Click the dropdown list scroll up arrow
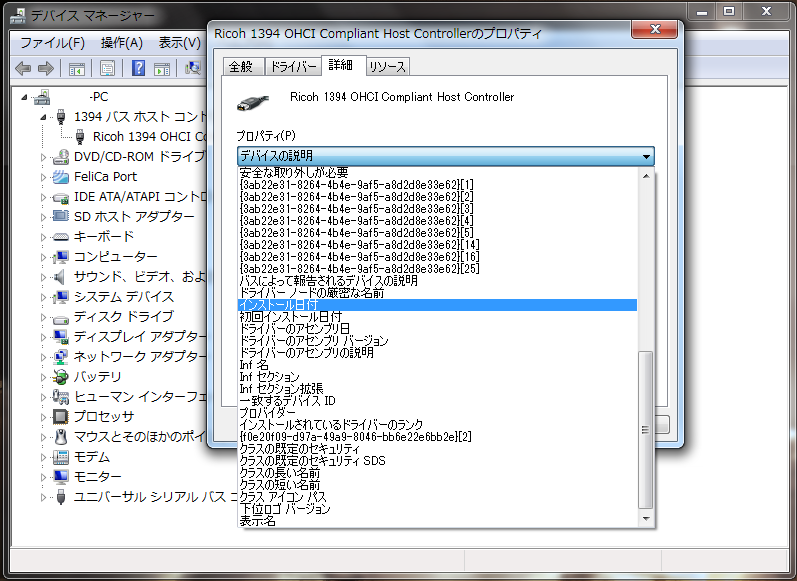Viewport: 797px width, 581px height. pyautogui.click(x=646, y=176)
